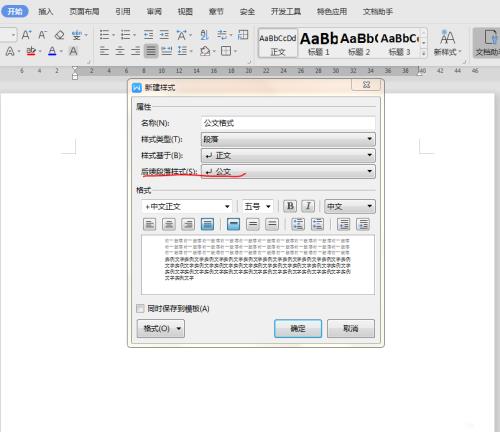Apply the Heading 3 (标题 3) style
Viewport: 500px width, 432px height.
coord(399,43)
